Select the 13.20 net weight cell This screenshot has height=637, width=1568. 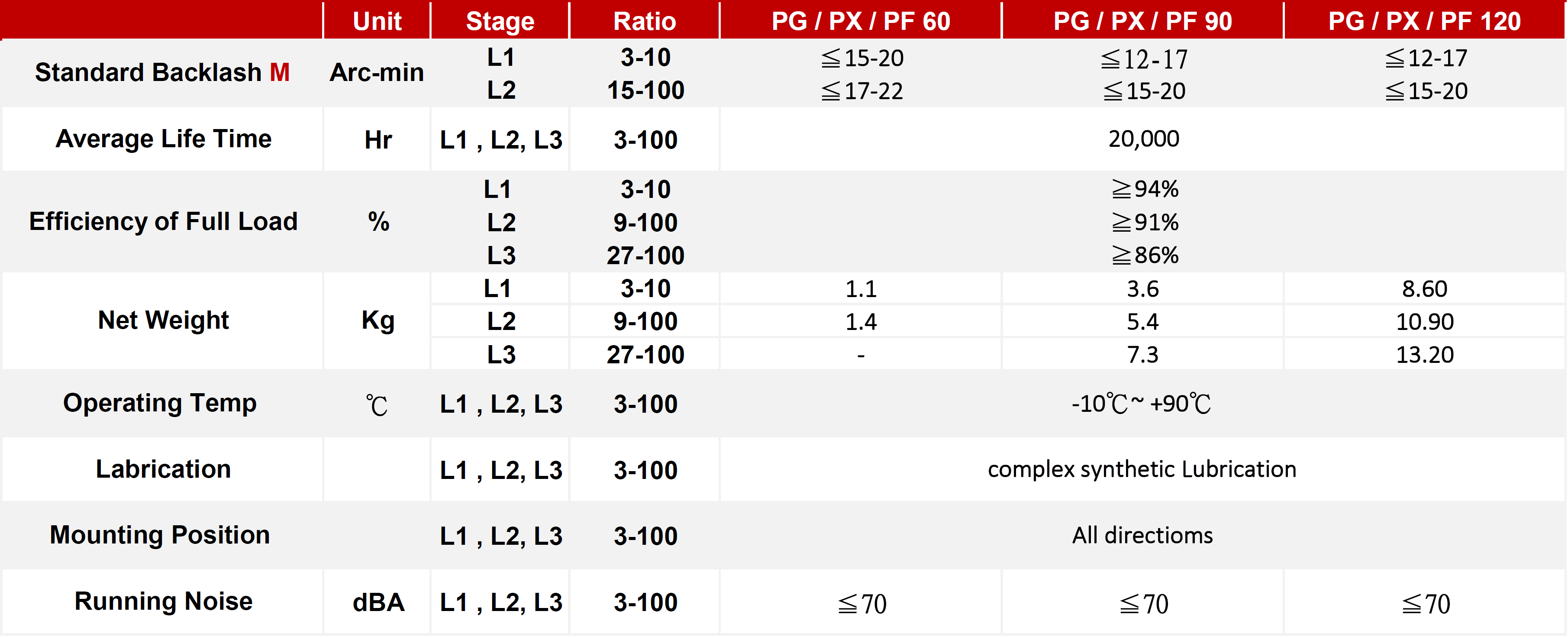click(1424, 354)
